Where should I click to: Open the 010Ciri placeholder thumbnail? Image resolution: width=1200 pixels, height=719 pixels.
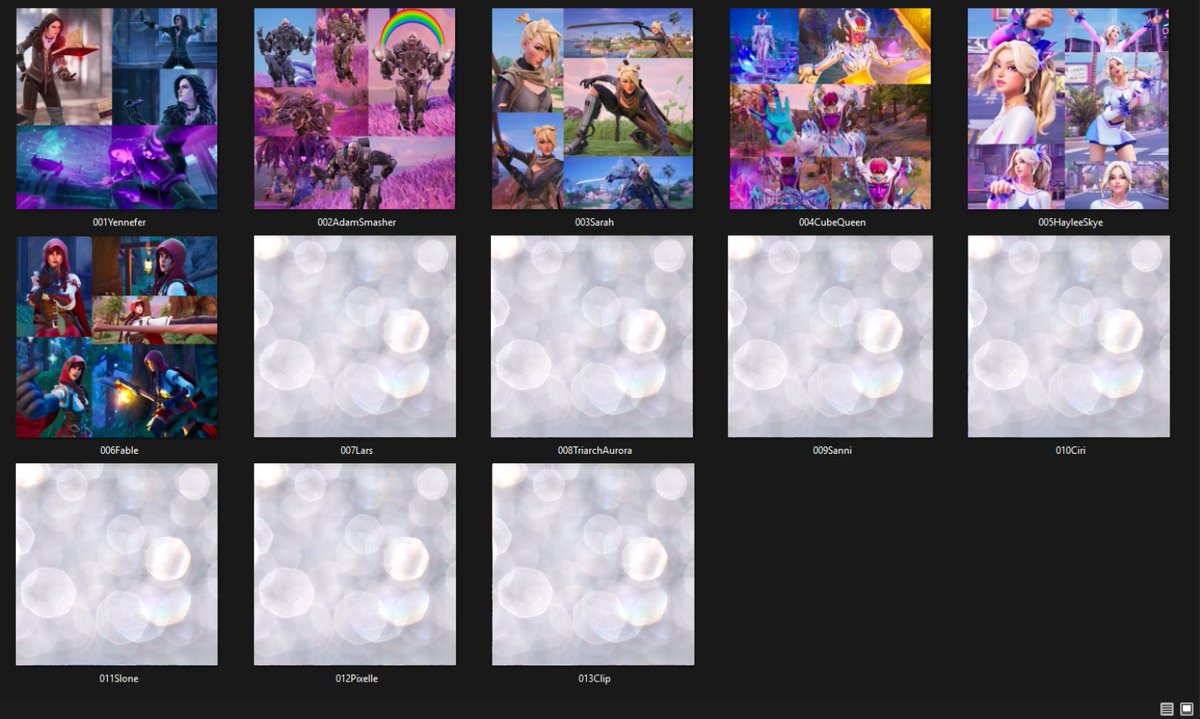click(x=1069, y=337)
